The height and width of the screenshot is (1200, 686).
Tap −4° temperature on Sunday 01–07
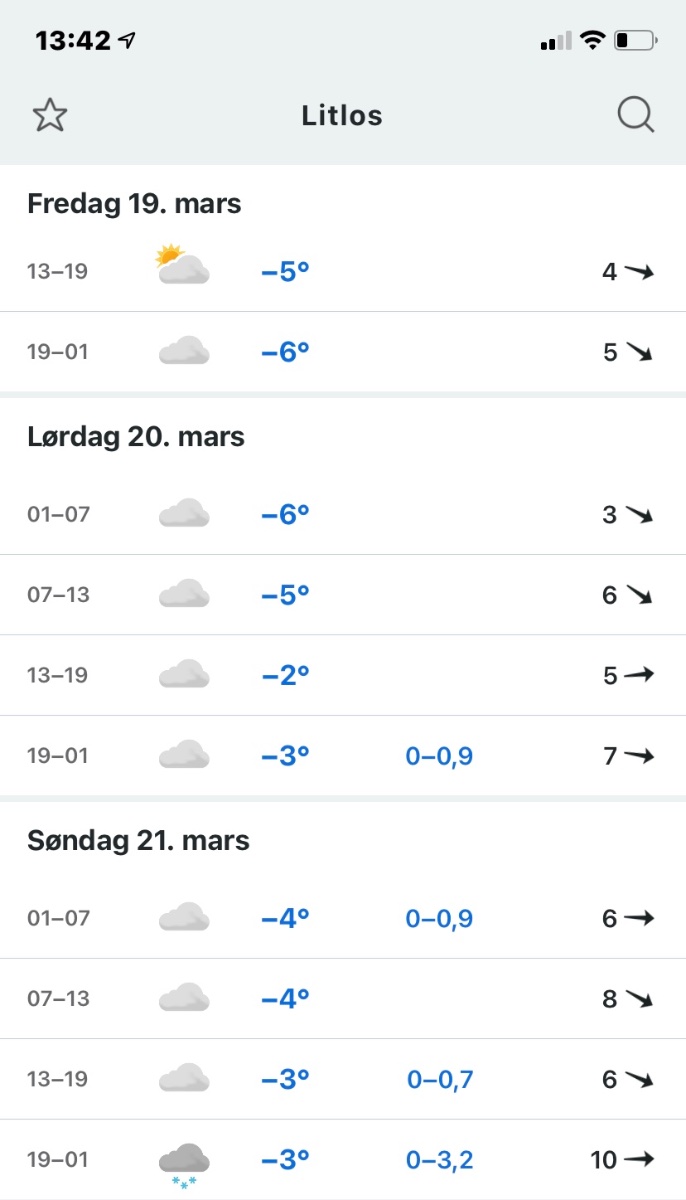coord(285,918)
